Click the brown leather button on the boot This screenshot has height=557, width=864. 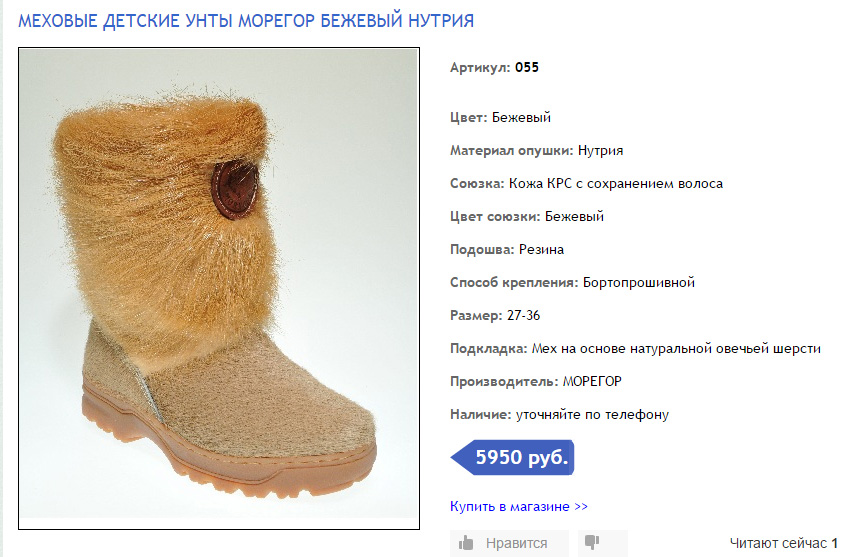(235, 187)
